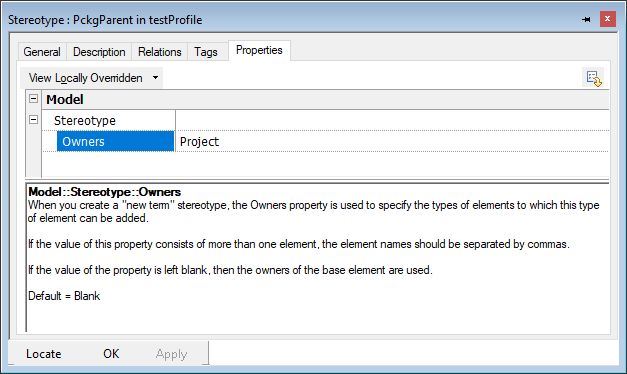Viewport: 627px width, 374px height.
Task: Click the Locate button
Action: tap(44, 354)
